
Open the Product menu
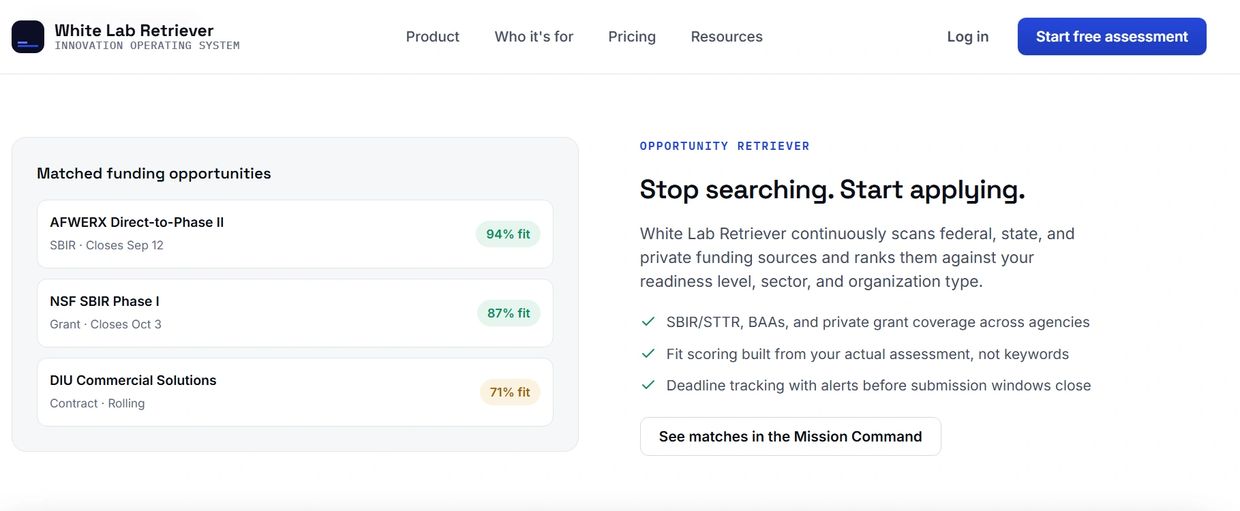click(433, 36)
